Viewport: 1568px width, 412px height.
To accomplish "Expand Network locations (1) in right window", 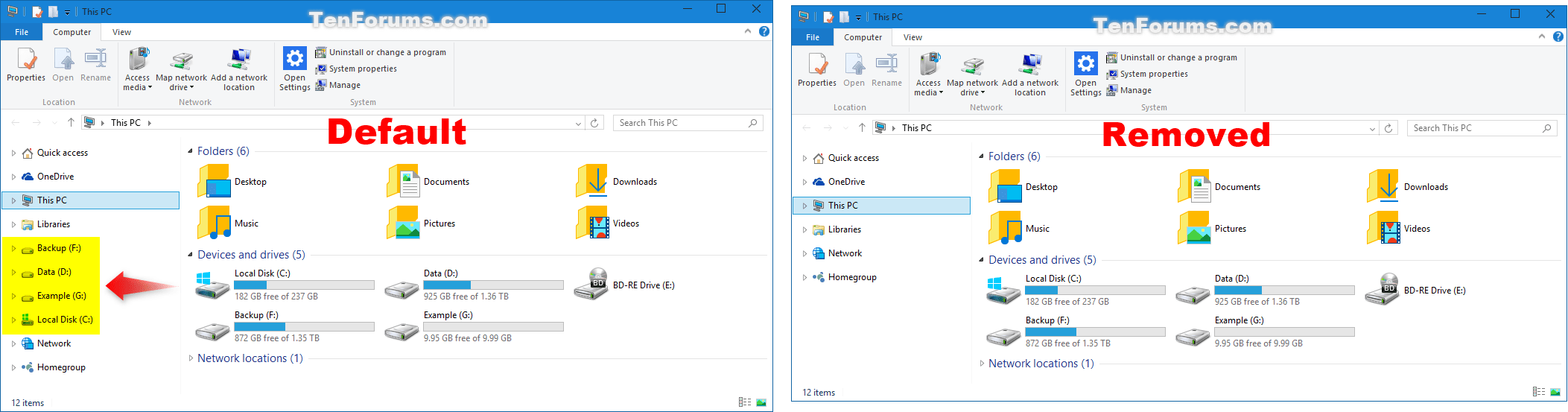I will pos(982,364).
